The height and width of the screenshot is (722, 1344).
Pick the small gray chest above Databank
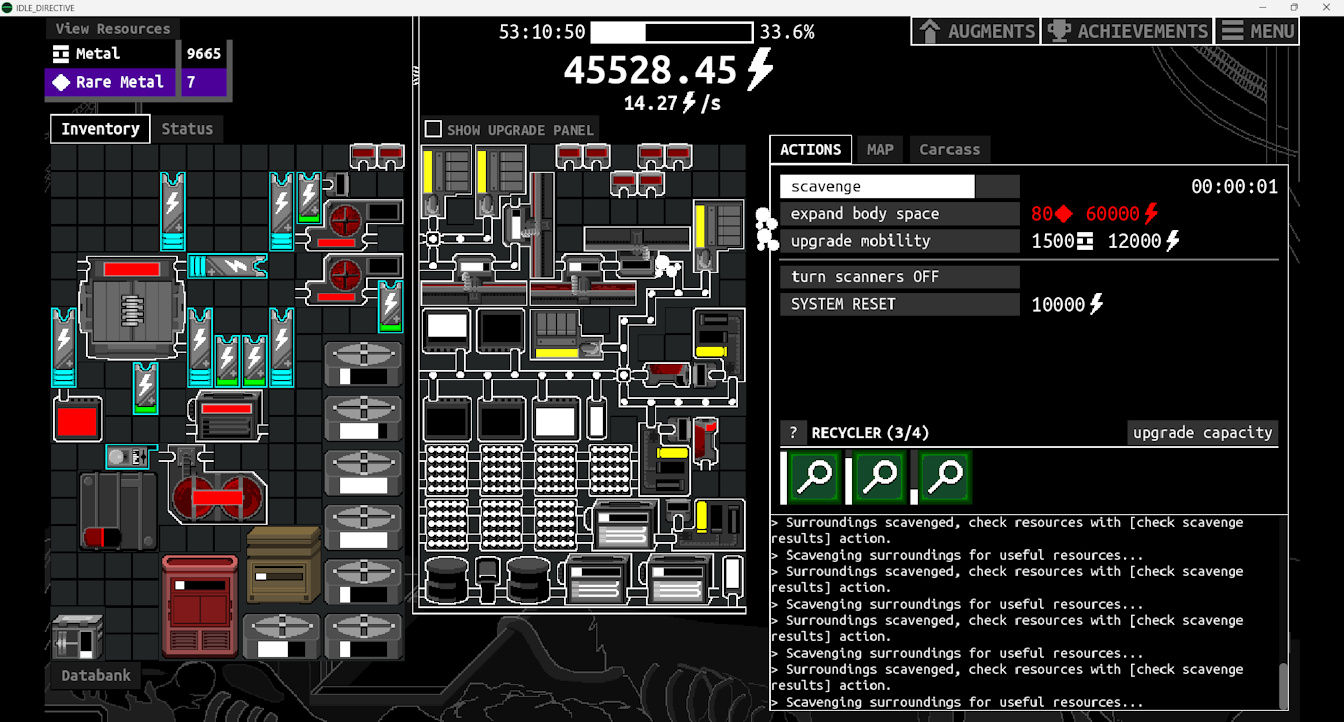tap(77, 636)
